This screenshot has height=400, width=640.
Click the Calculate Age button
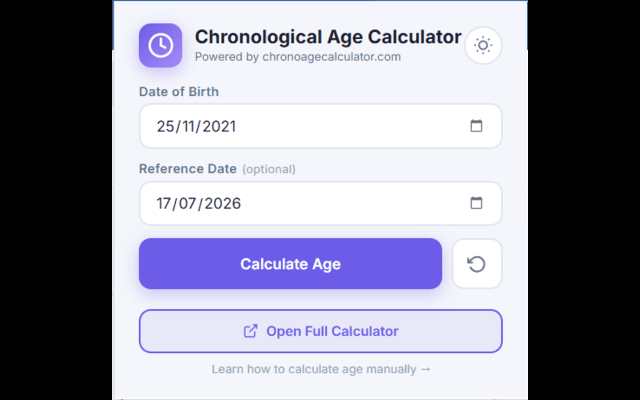pyautogui.click(x=290, y=264)
